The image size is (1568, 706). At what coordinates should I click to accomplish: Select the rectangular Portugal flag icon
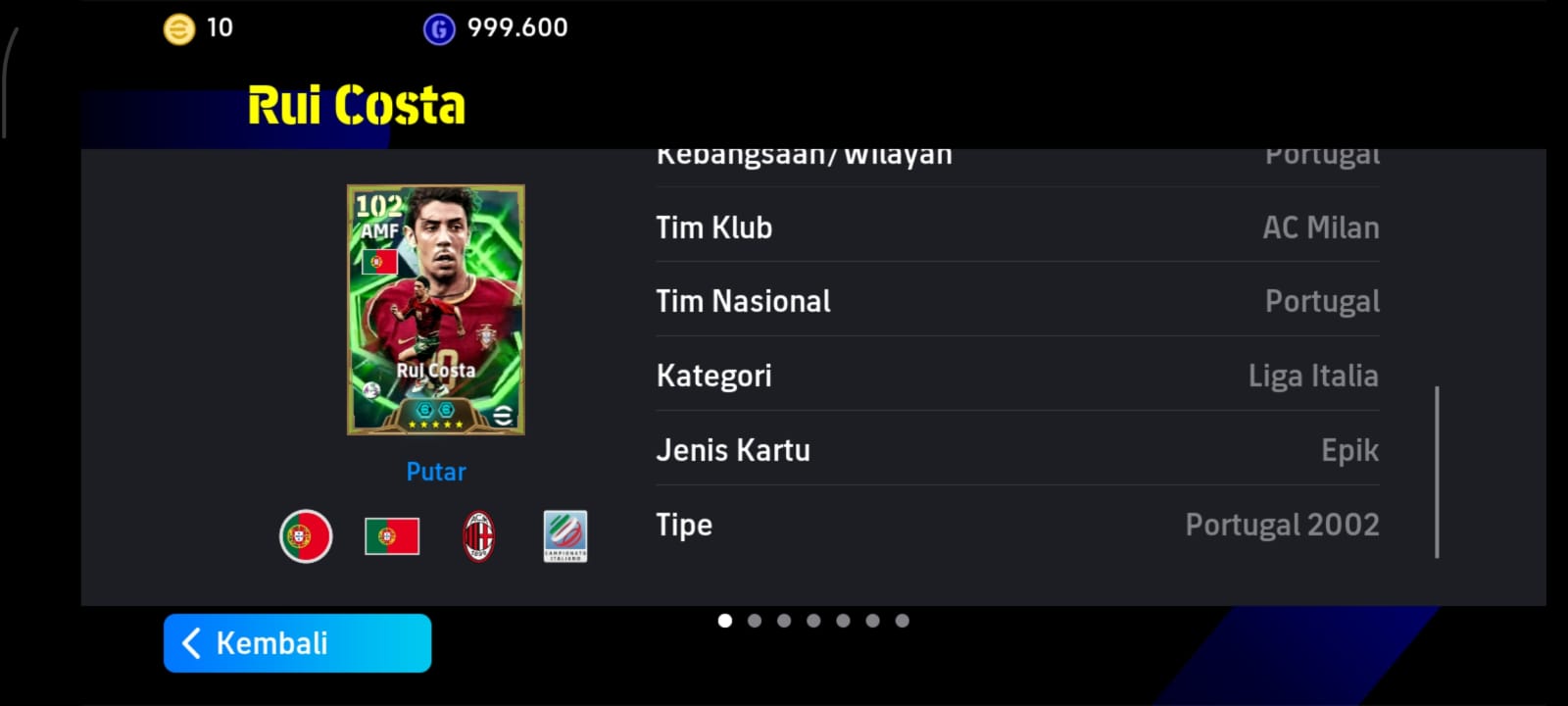(x=392, y=536)
